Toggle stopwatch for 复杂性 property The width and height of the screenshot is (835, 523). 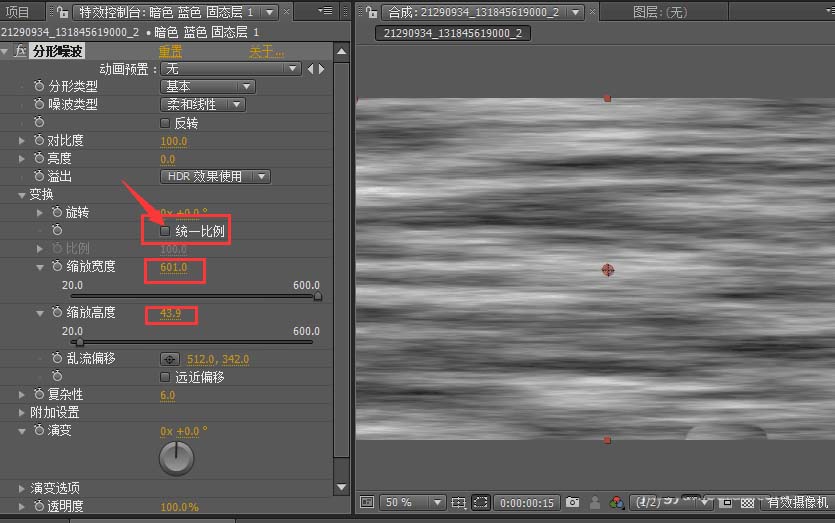pos(39,394)
